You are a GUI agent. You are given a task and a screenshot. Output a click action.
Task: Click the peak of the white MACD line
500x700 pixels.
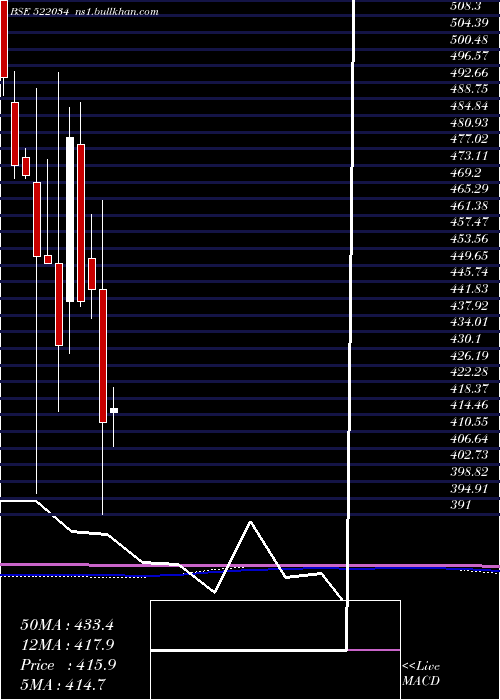[x=251, y=521]
